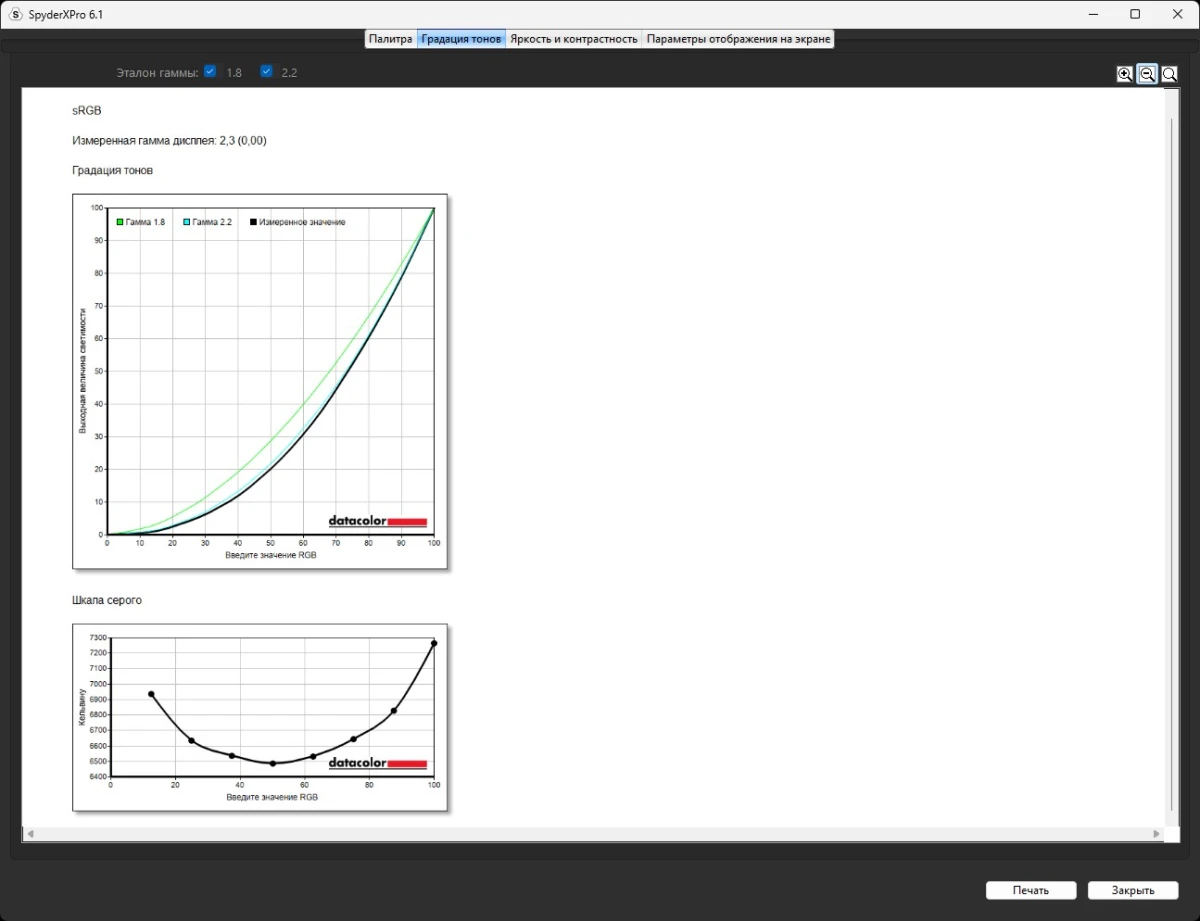Click the datacolor logo on gamma chart

click(378, 521)
